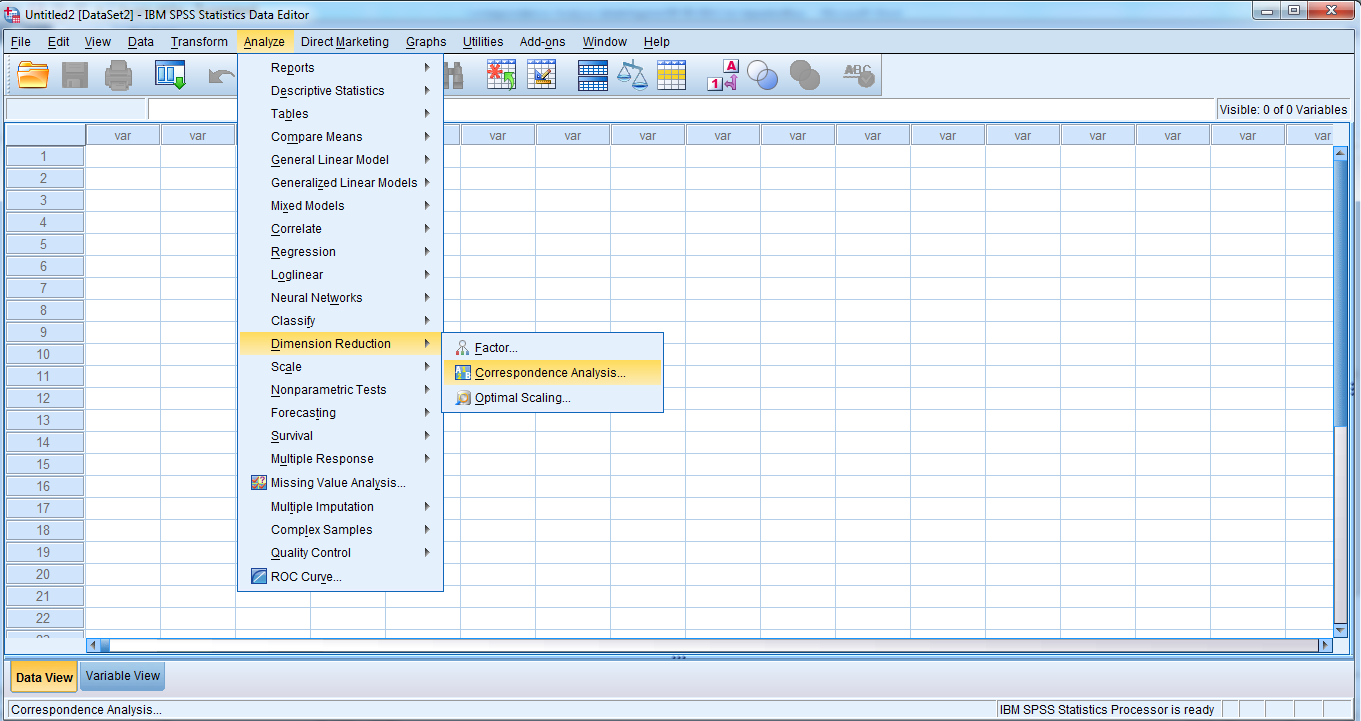Expand the Survival submenu
The height and width of the screenshot is (721, 1361).
pos(340,436)
